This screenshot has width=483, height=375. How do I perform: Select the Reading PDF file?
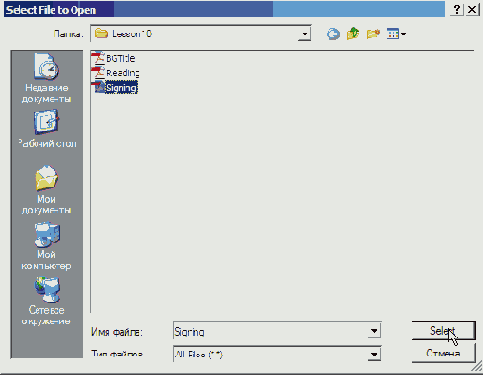point(116,73)
